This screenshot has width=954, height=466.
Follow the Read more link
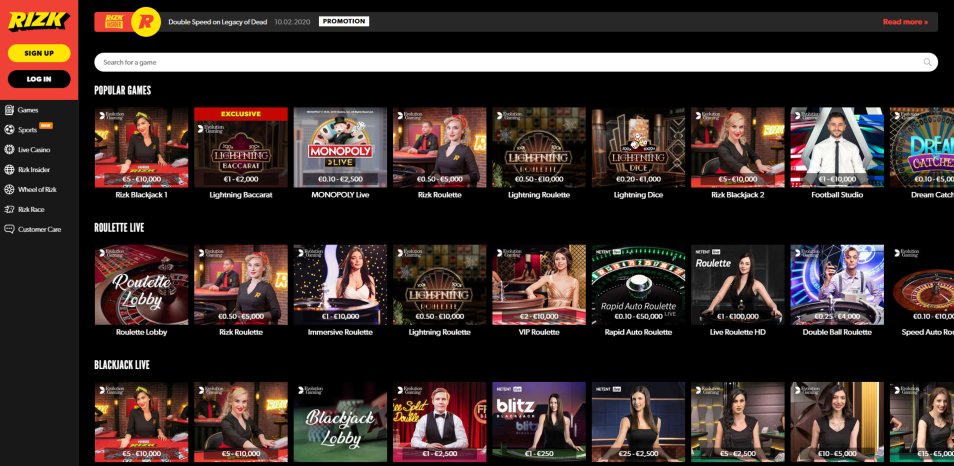pyautogui.click(x=905, y=22)
